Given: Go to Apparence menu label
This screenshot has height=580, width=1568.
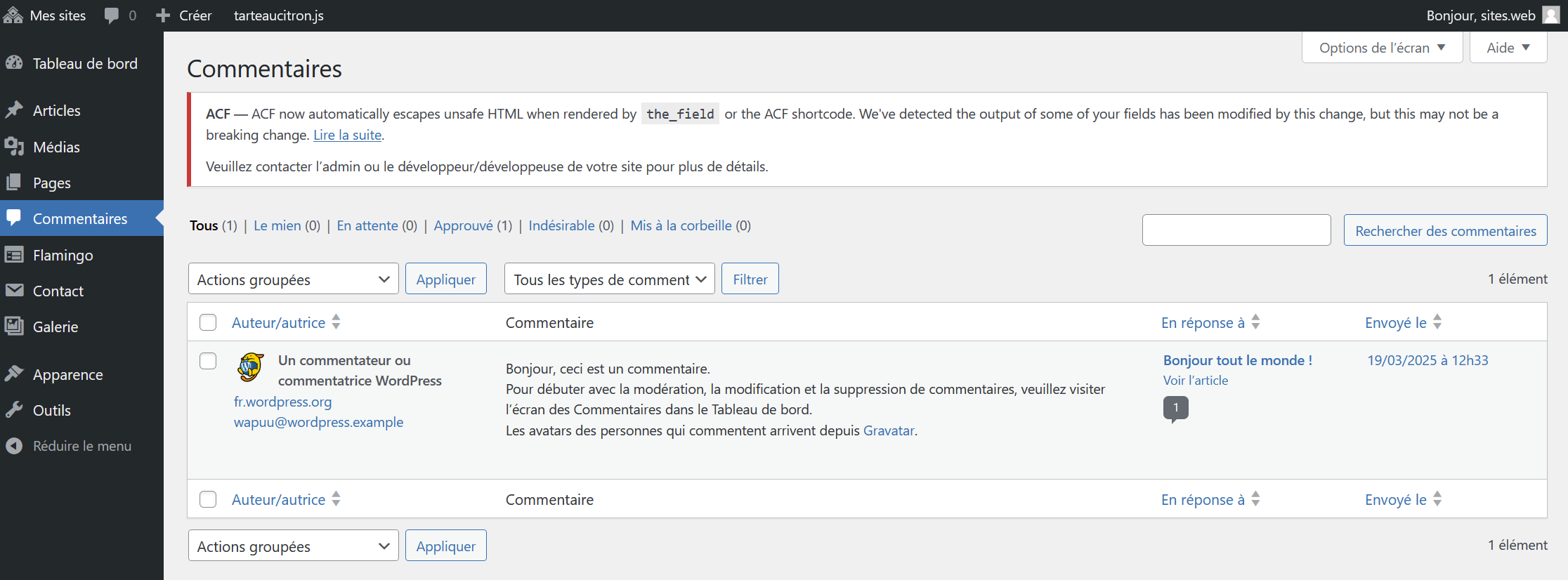Looking at the screenshot, I should [68, 375].
